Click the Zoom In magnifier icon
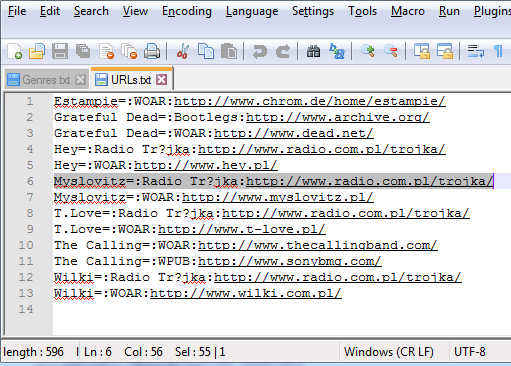 (x=368, y=52)
